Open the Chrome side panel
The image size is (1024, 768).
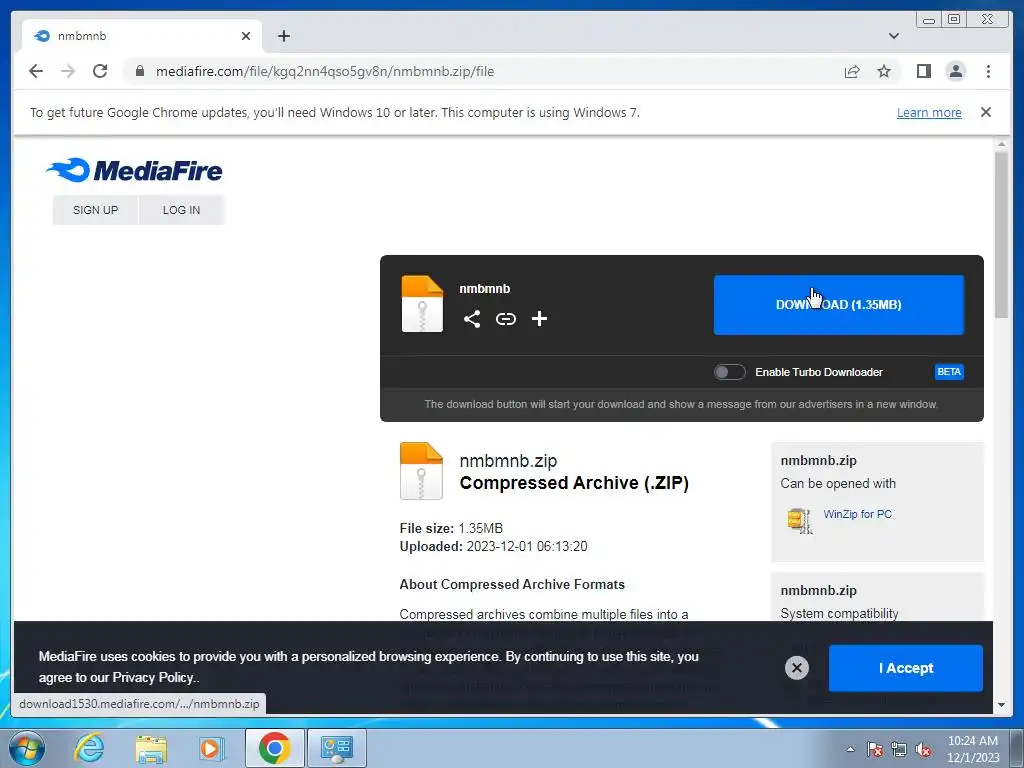[923, 71]
